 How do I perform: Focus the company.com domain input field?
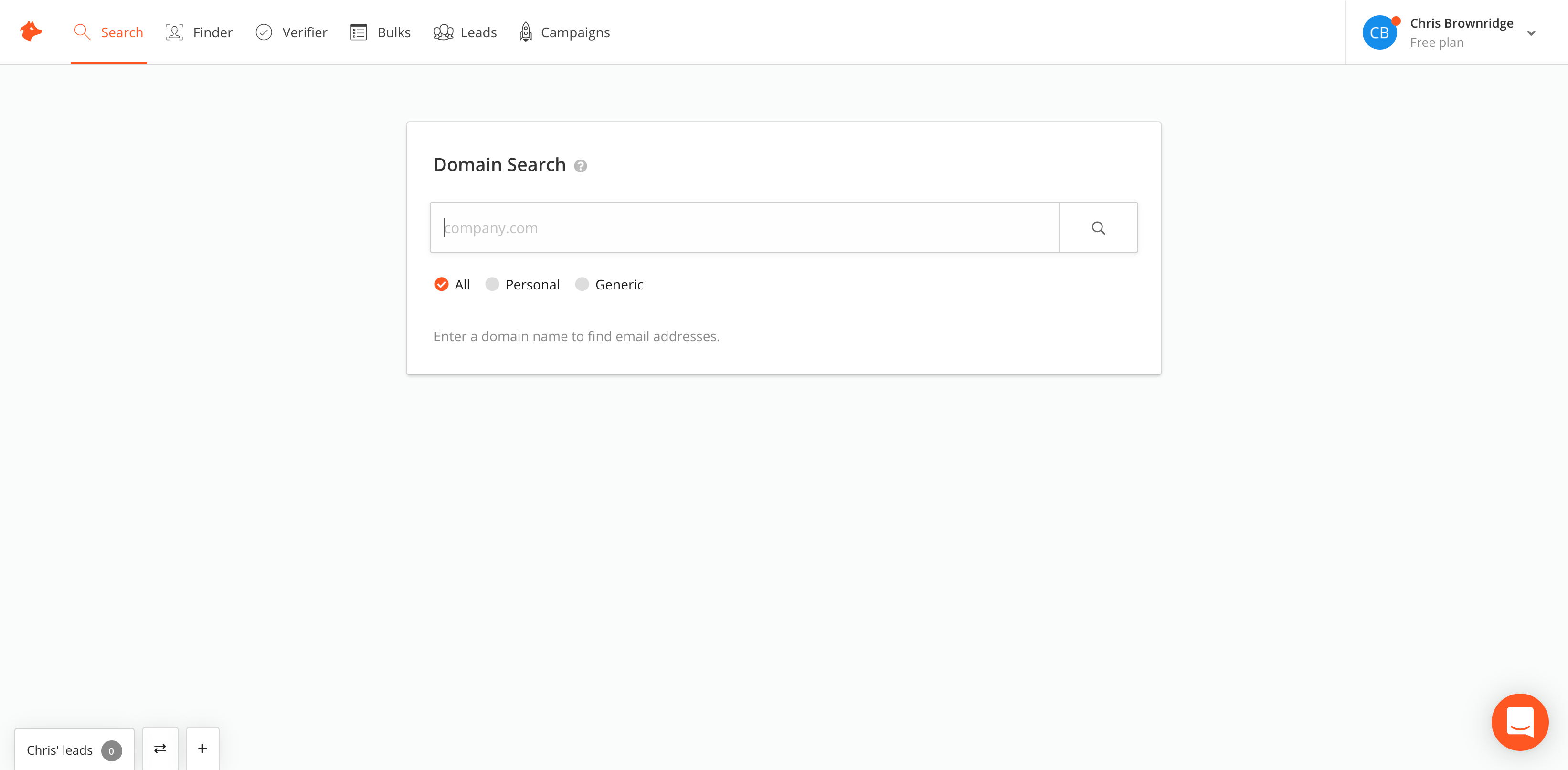pyautogui.click(x=744, y=228)
